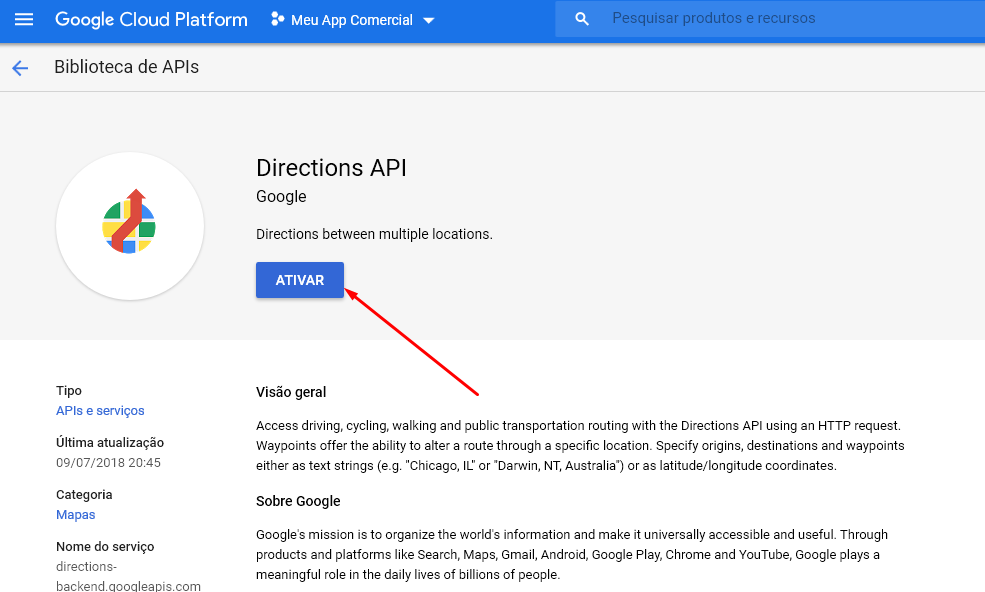
Task: Click the Sobre Google heading
Action: [298, 501]
